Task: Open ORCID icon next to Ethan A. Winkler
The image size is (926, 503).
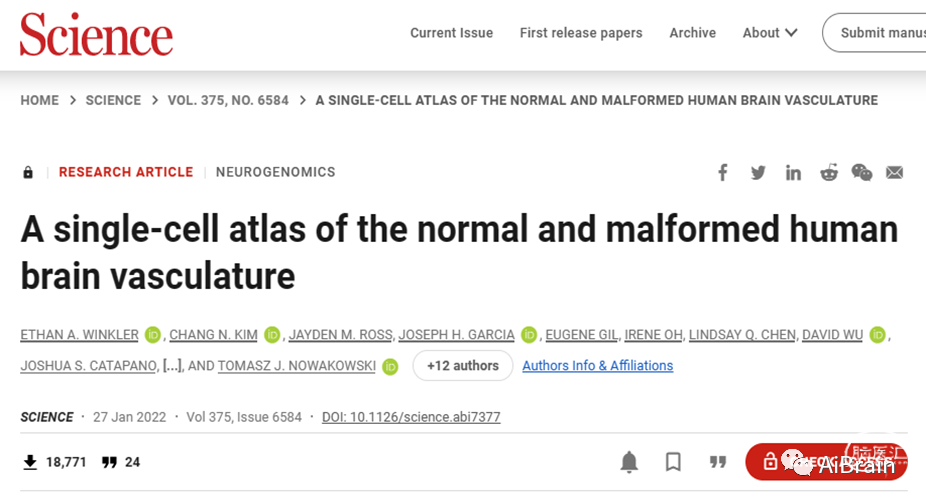Action: (x=153, y=335)
